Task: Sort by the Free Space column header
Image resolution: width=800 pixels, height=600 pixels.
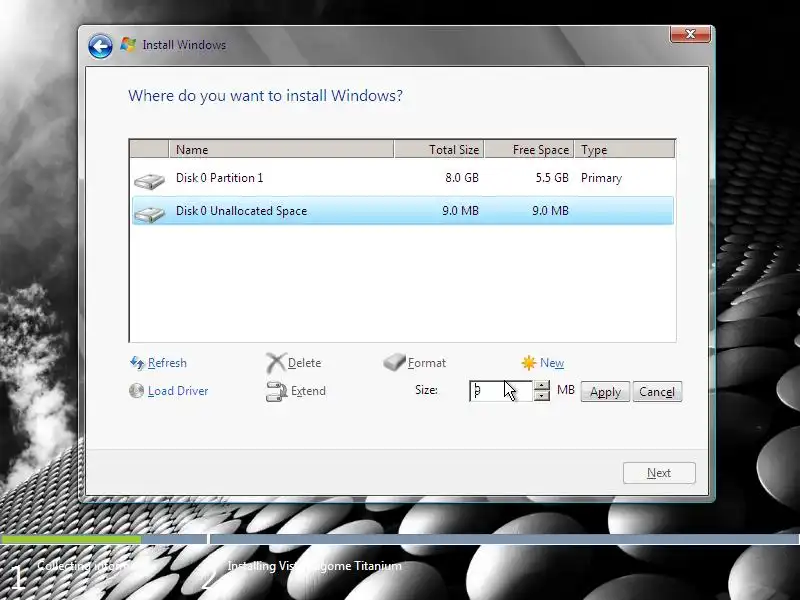Action: (529, 149)
